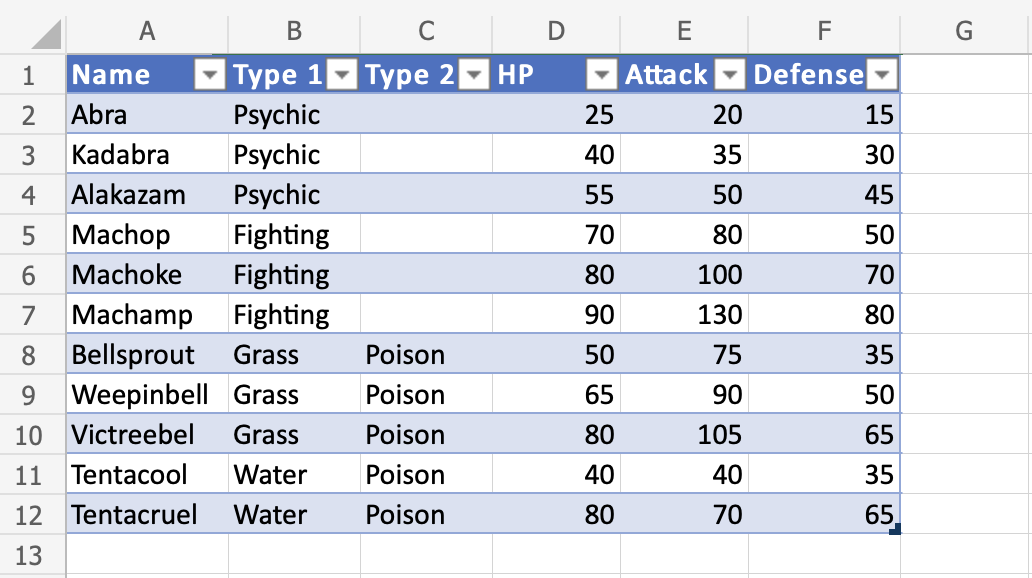Click the cell containing Alakazam
1032x578 pixels.
click(x=147, y=195)
